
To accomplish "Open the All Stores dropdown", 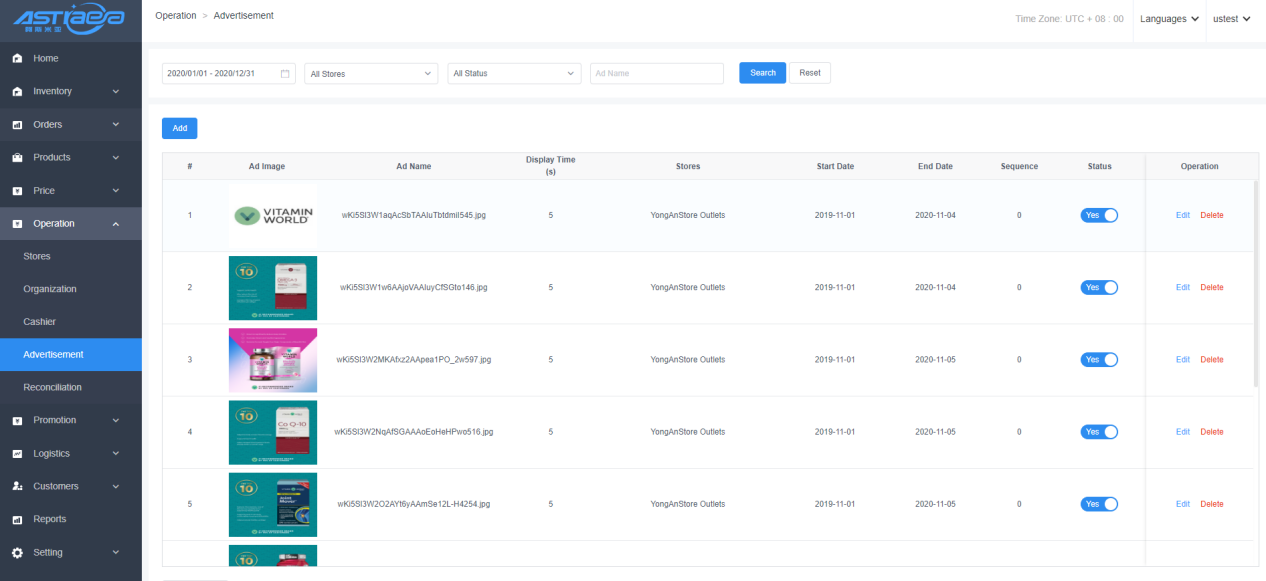I will click(371, 74).
